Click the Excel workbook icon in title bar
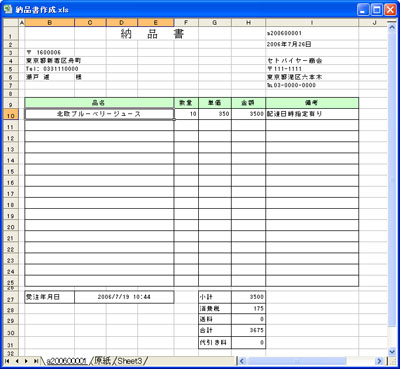The width and height of the screenshot is (400, 369). [8, 9]
